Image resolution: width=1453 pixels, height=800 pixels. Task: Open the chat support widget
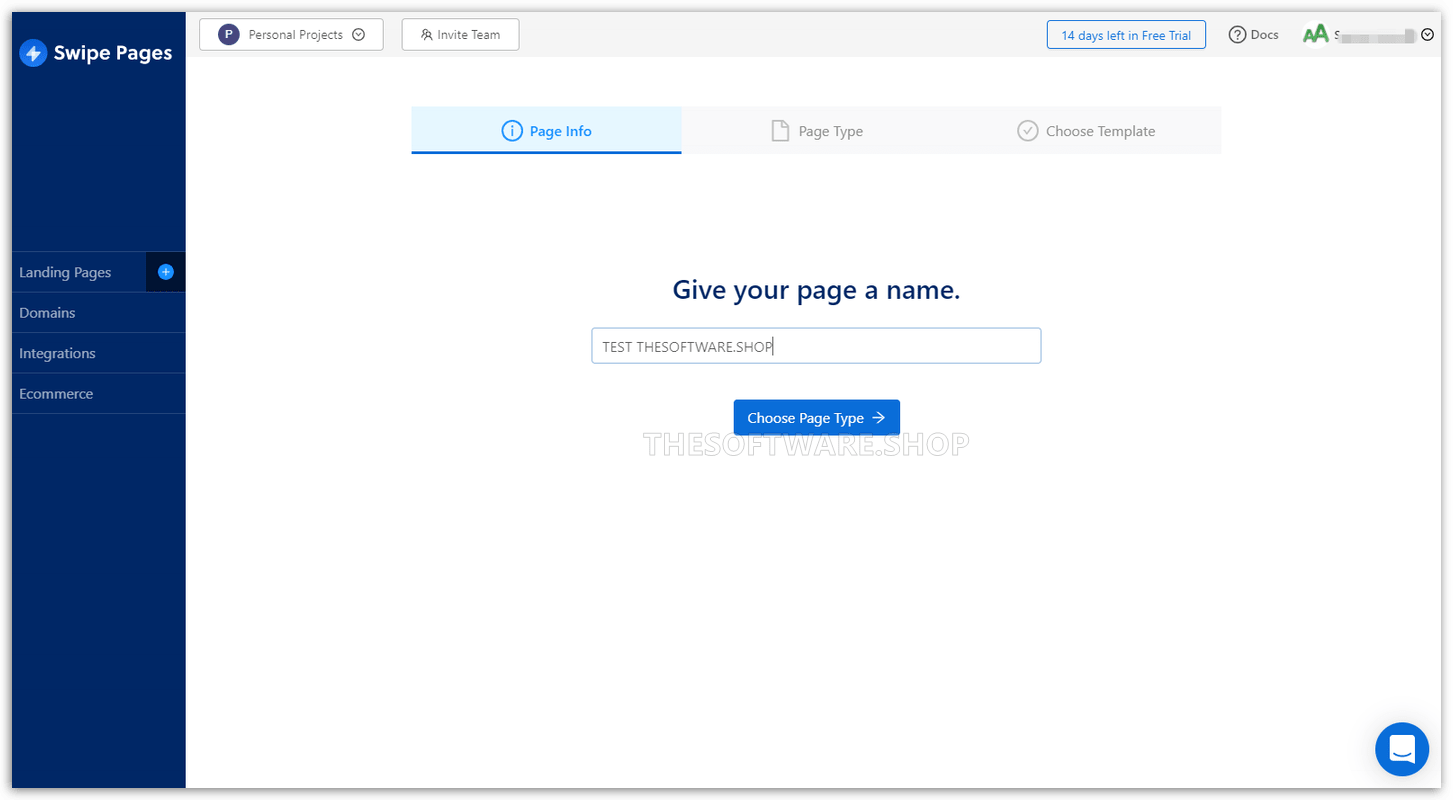click(x=1401, y=749)
